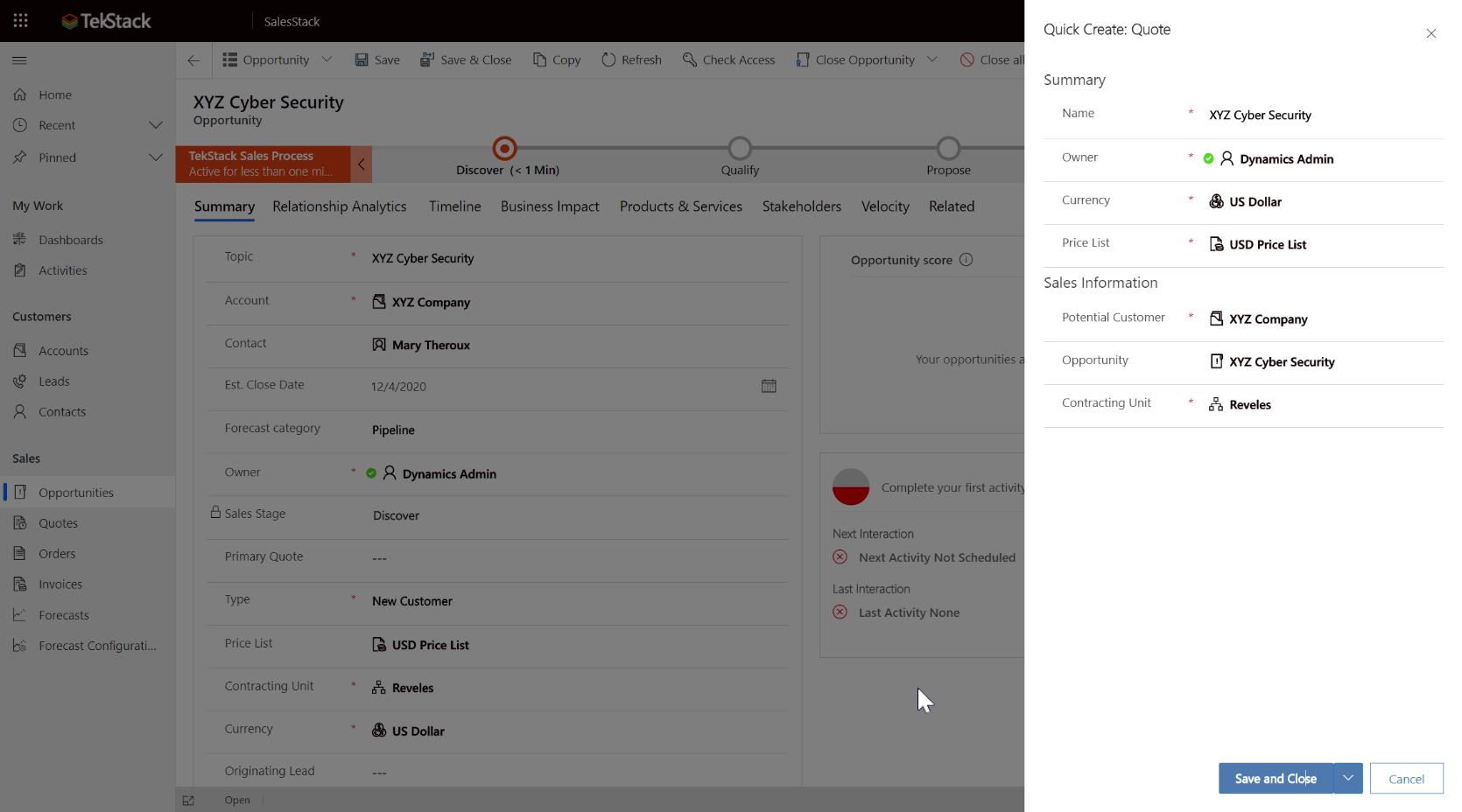Click XYZ Cyber Security Opportunity lookup
Image resolution: width=1462 pixels, height=812 pixels.
point(1282,362)
